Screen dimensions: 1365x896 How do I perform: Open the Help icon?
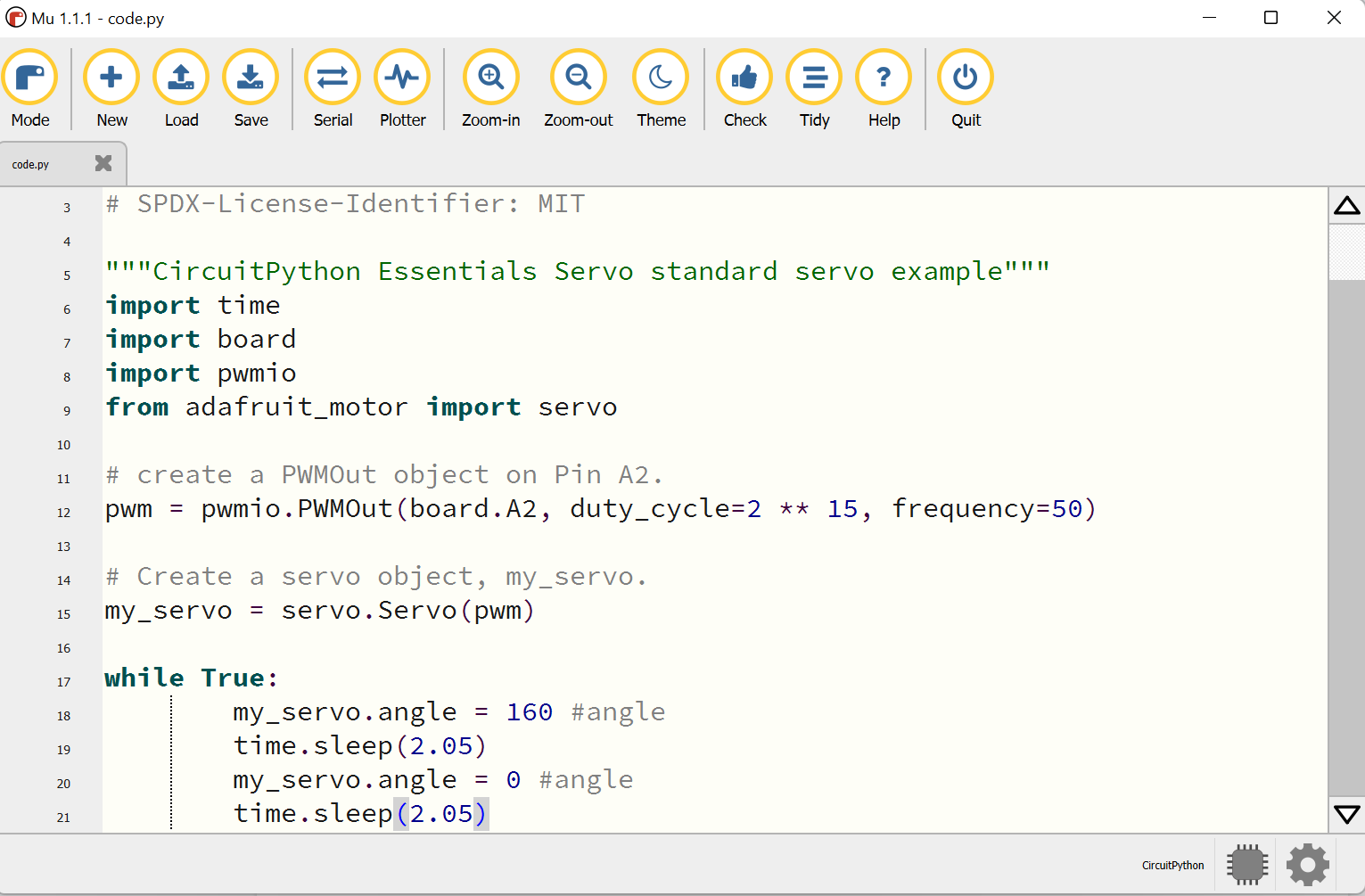[883, 78]
